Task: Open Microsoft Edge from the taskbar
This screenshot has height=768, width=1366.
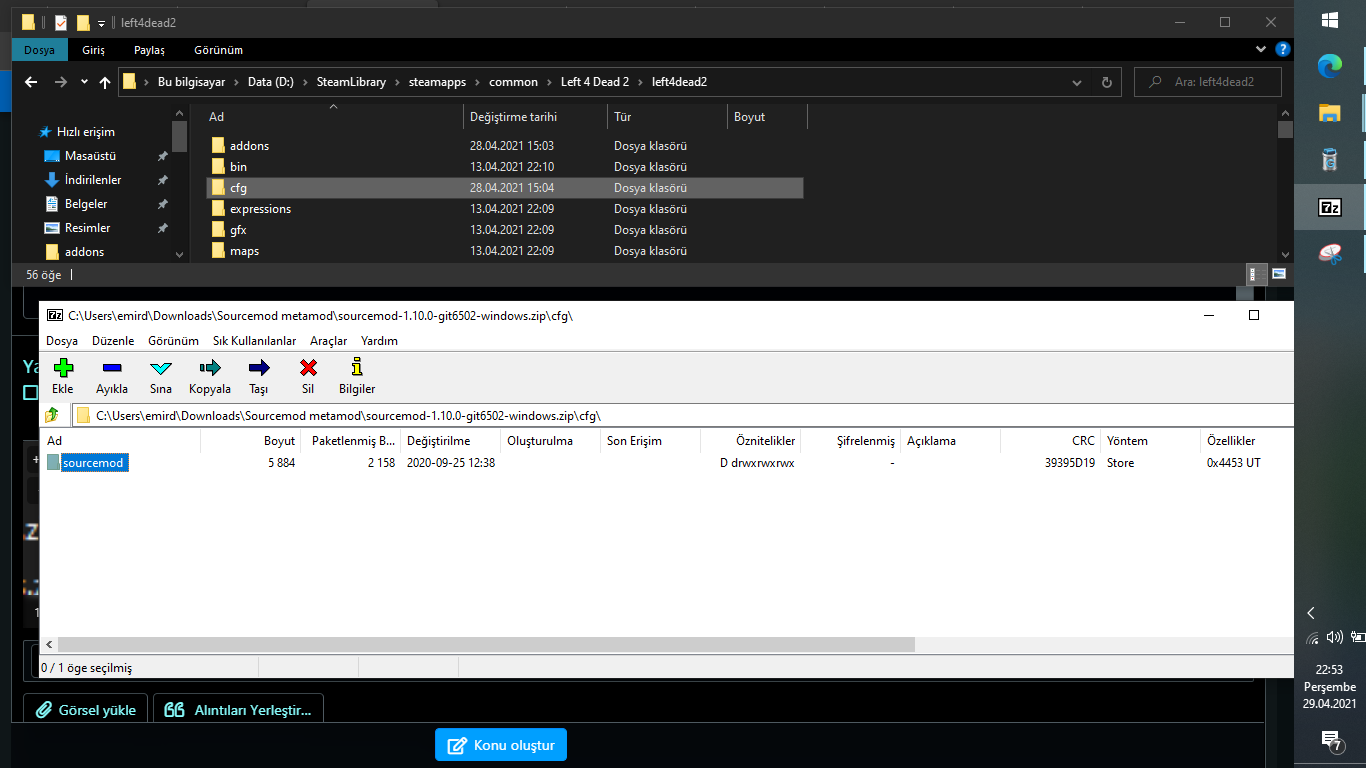Action: (1330, 66)
